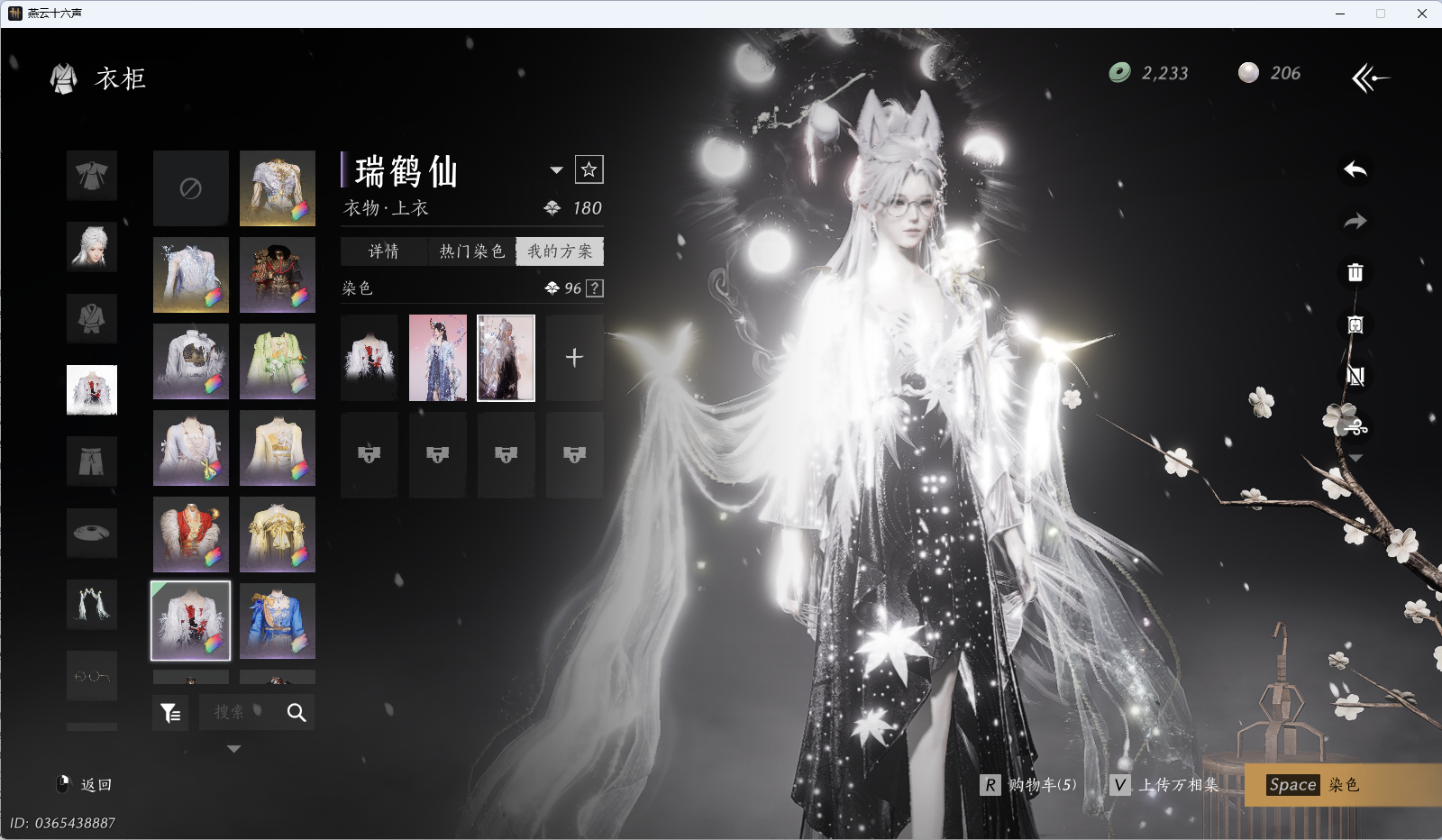Select the Undo icon on the right panel
Viewport: 1442px width, 840px height.
(1355, 169)
